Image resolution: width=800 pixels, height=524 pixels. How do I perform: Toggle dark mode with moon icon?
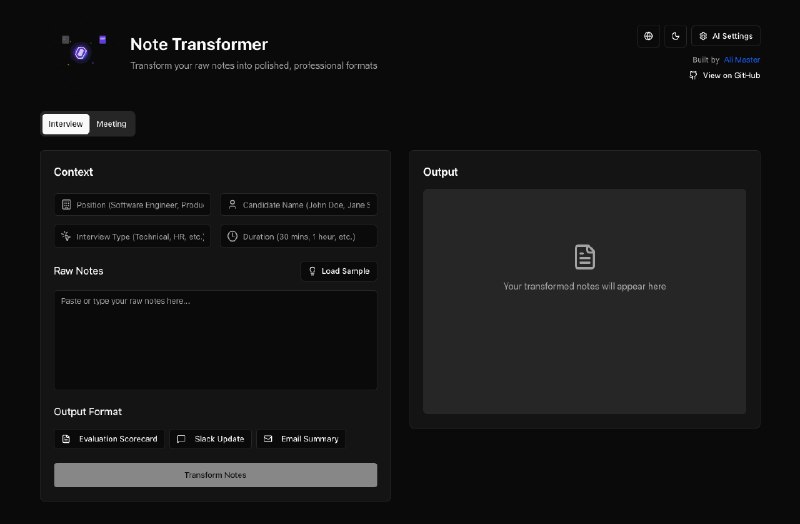pos(676,36)
